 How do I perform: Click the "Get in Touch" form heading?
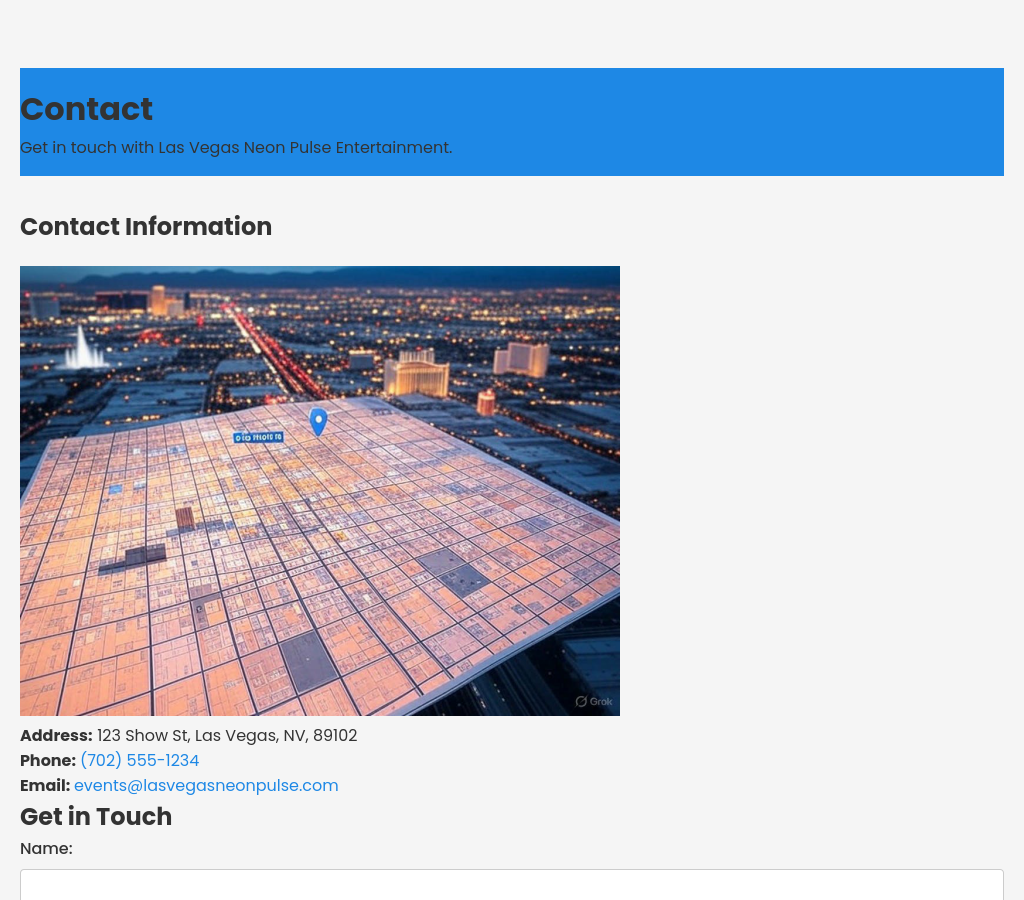[96, 817]
